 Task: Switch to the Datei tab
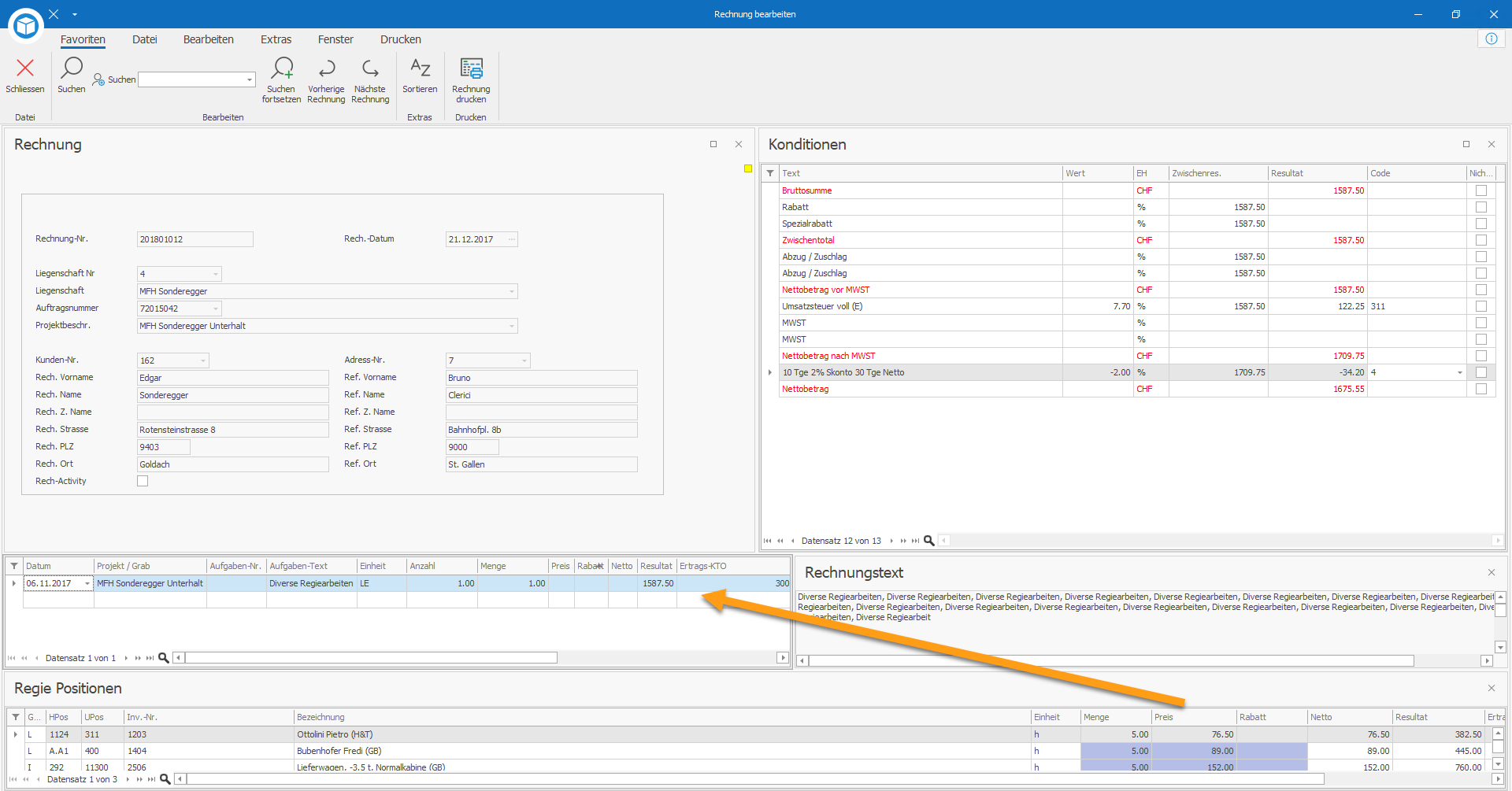pyautogui.click(x=145, y=39)
